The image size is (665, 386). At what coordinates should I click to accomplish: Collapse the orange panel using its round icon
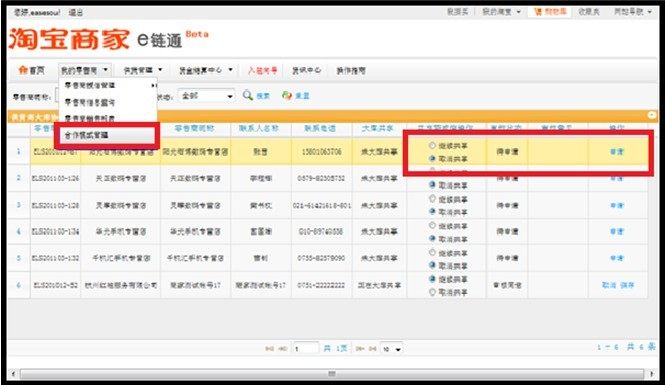[652, 115]
